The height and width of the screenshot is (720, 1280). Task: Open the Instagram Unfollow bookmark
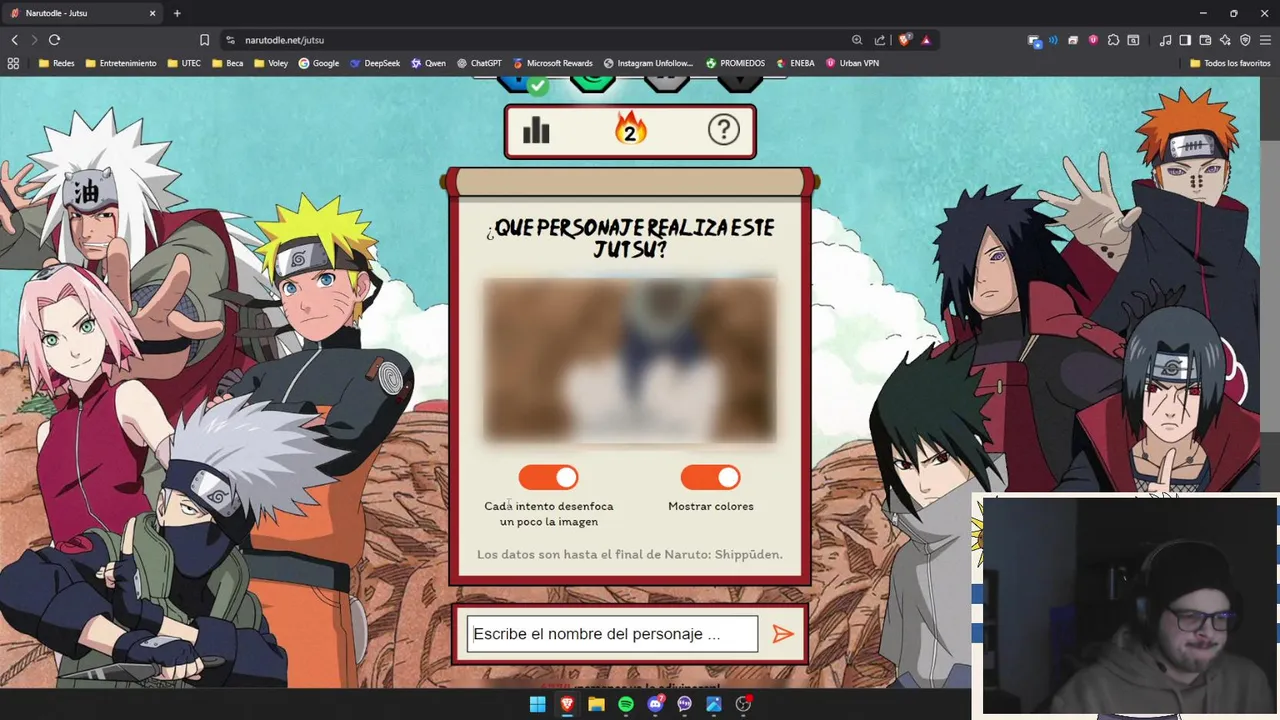point(648,63)
